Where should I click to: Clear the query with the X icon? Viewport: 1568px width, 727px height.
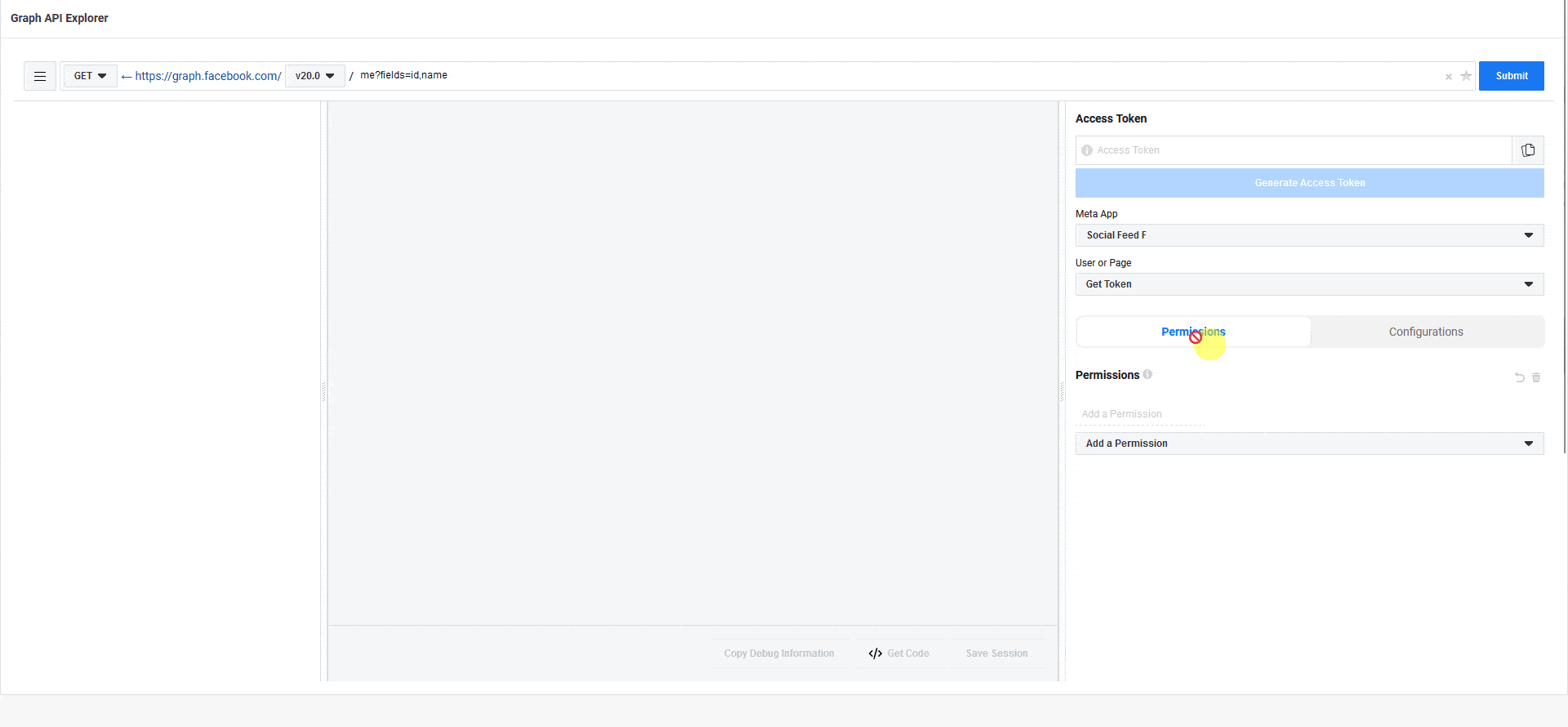[x=1449, y=77]
